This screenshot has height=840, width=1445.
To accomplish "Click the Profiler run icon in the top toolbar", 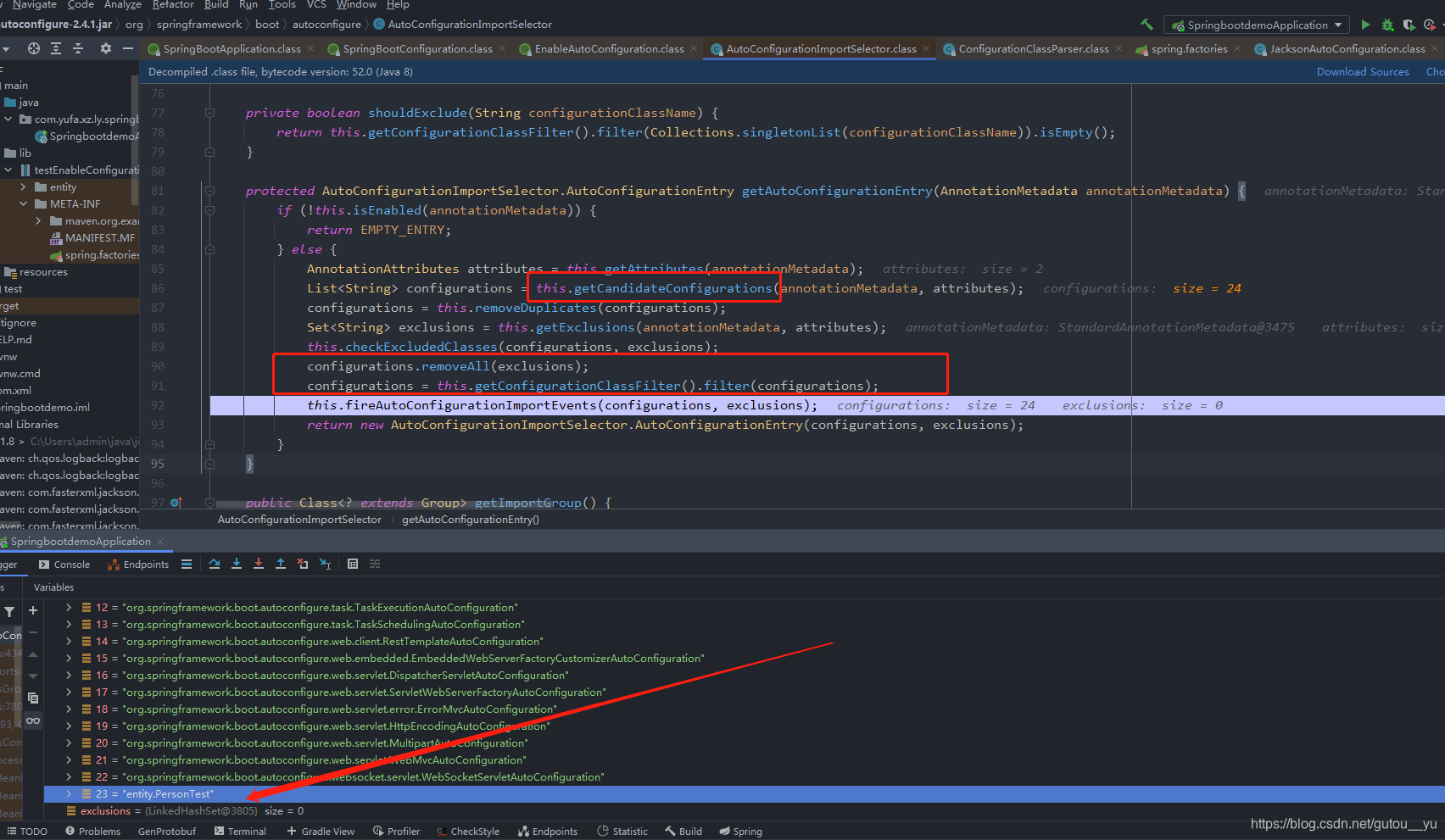I will click(x=1430, y=25).
